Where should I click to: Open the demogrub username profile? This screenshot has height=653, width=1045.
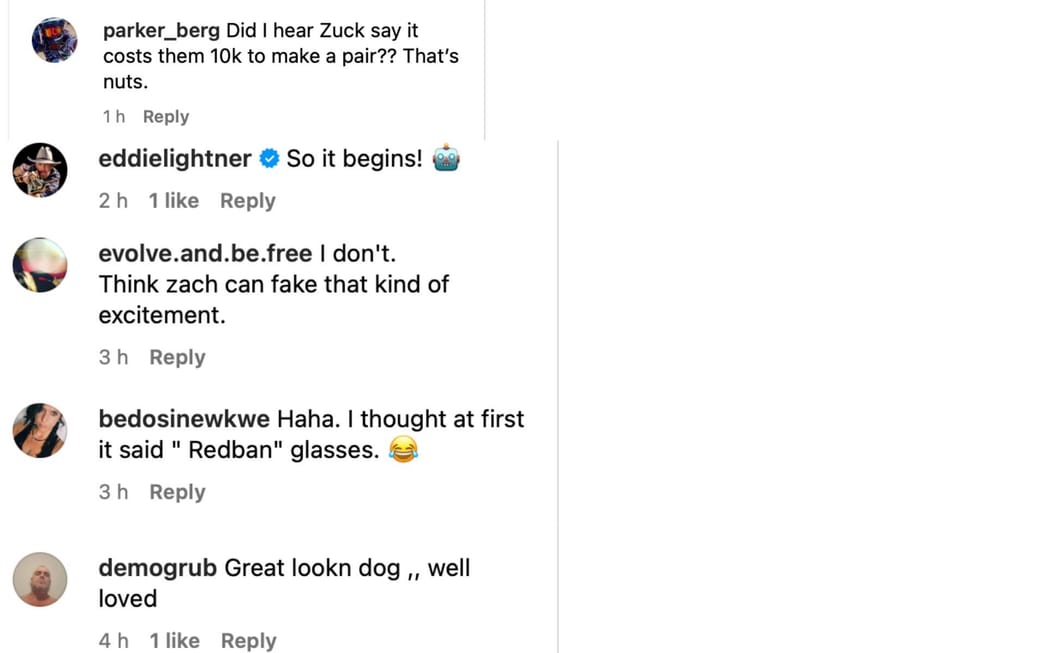click(157, 567)
